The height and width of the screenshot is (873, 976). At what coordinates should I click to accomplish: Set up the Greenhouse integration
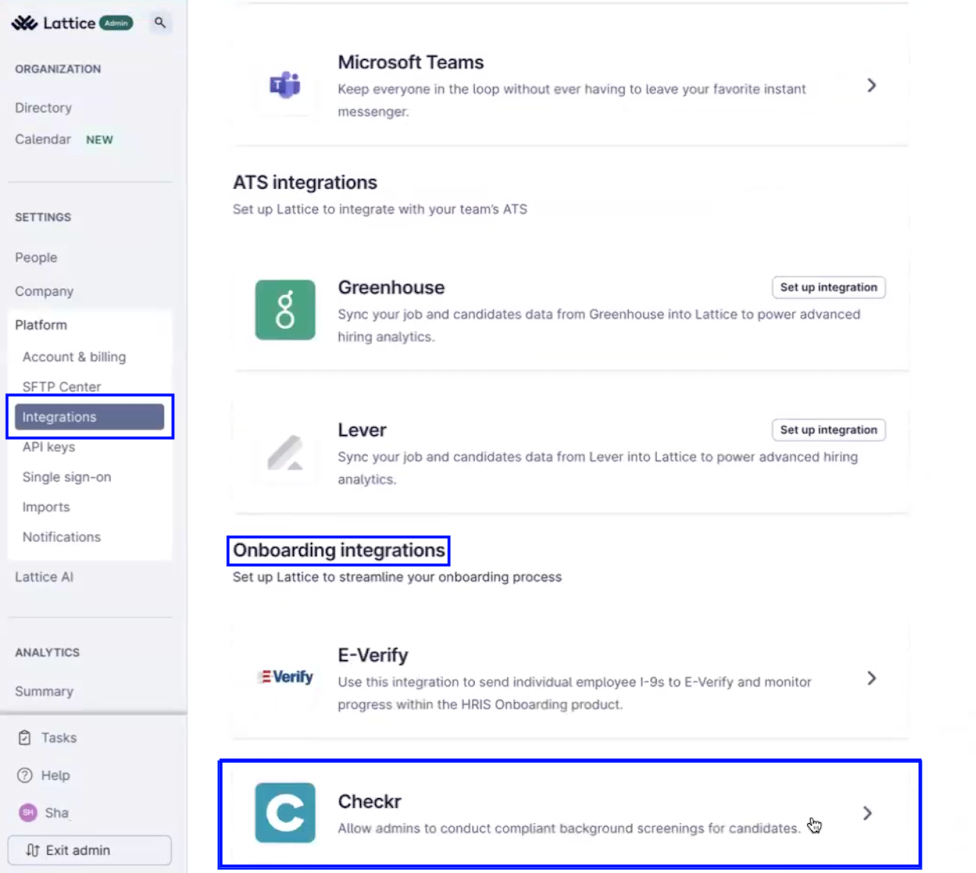(828, 287)
